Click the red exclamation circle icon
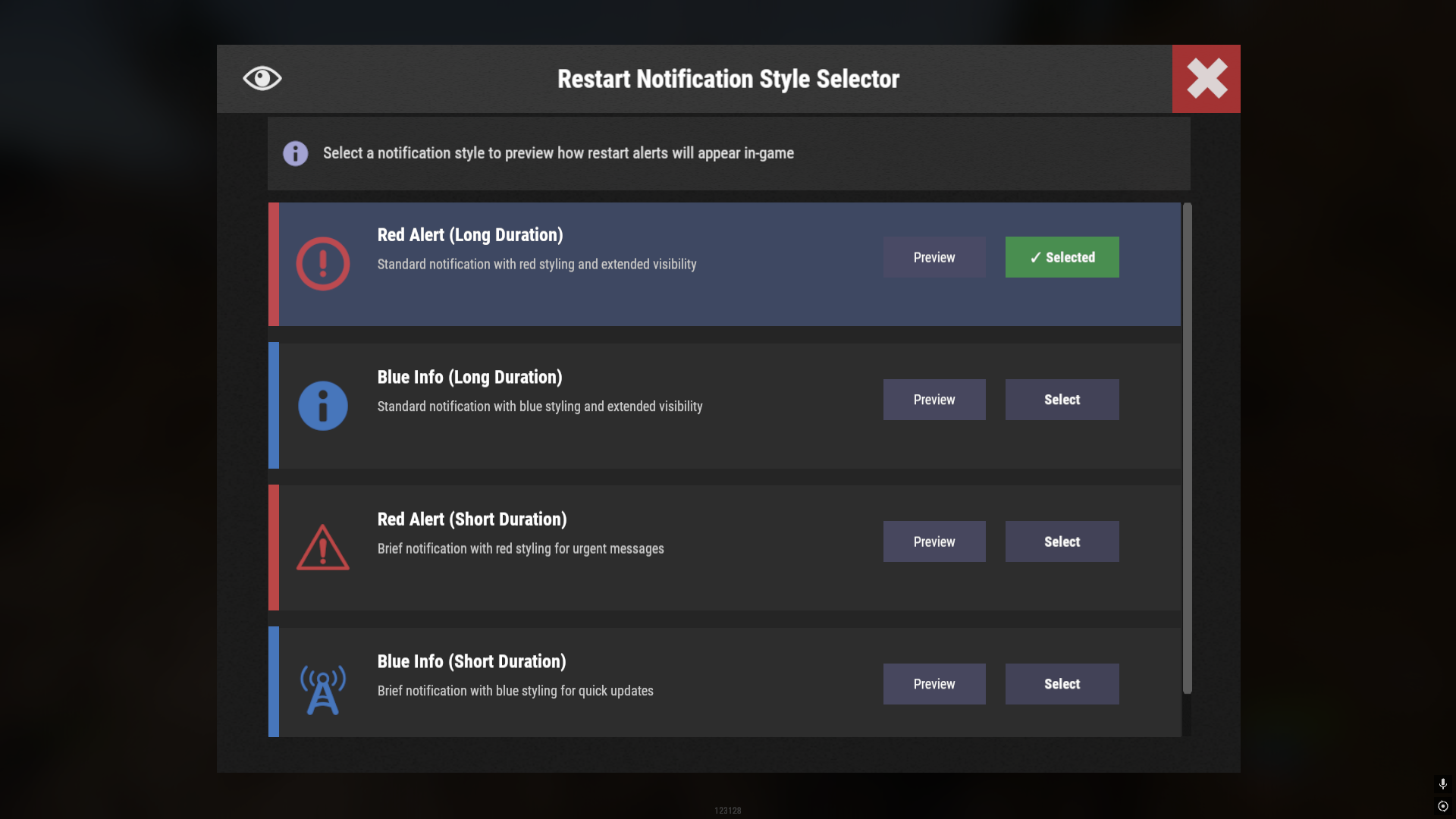Image resolution: width=1456 pixels, height=819 pixels. coord(323,264)
